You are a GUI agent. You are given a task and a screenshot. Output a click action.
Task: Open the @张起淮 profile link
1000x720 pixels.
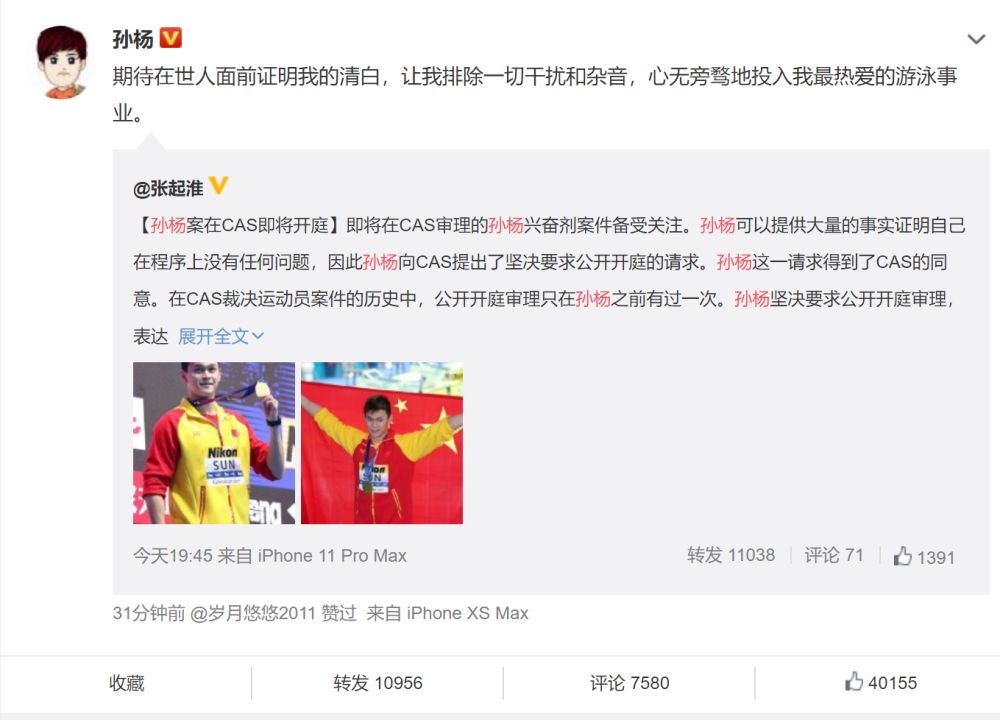click(x=168, y=188)
